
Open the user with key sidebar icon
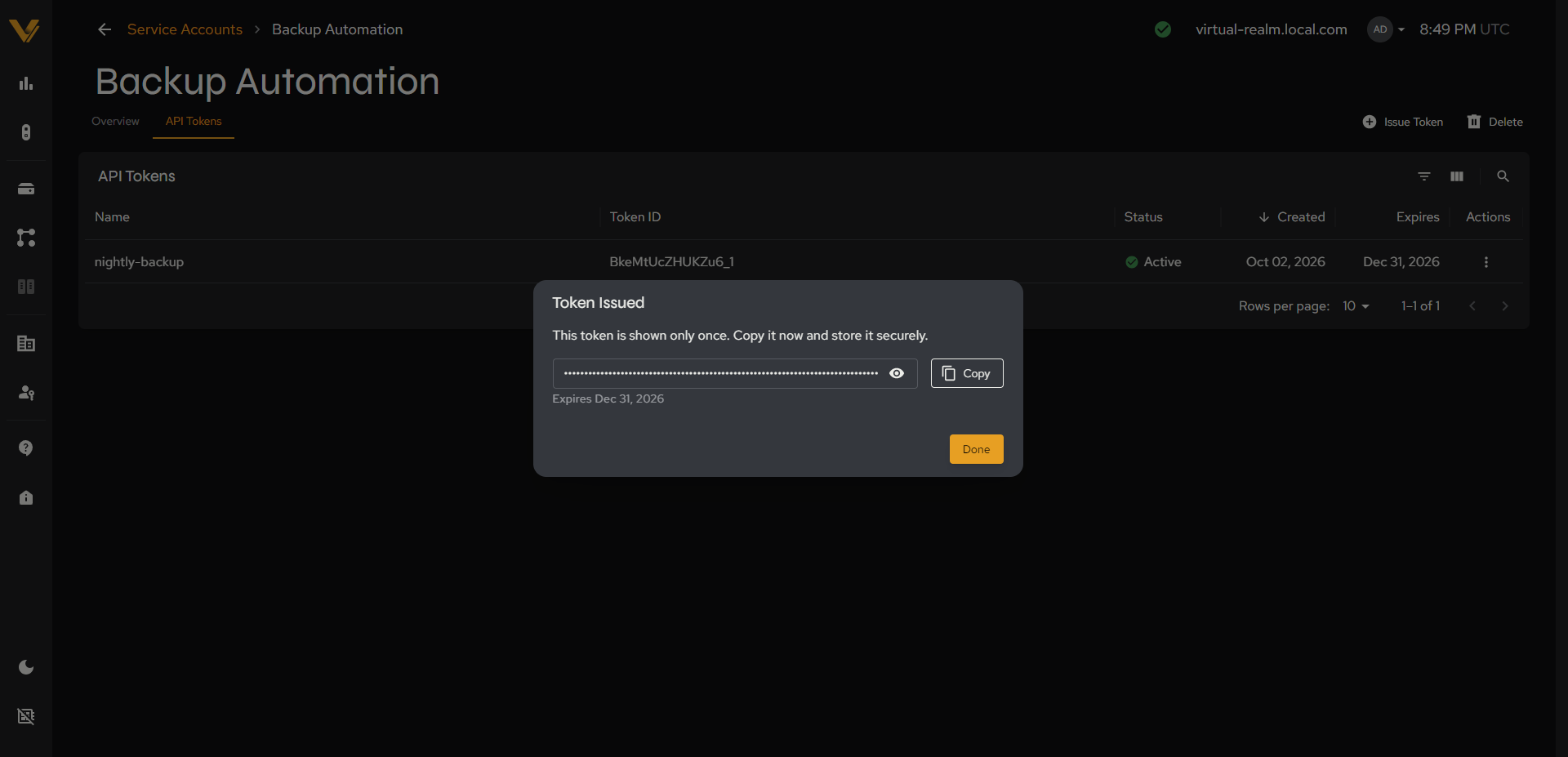coord(26,393)
